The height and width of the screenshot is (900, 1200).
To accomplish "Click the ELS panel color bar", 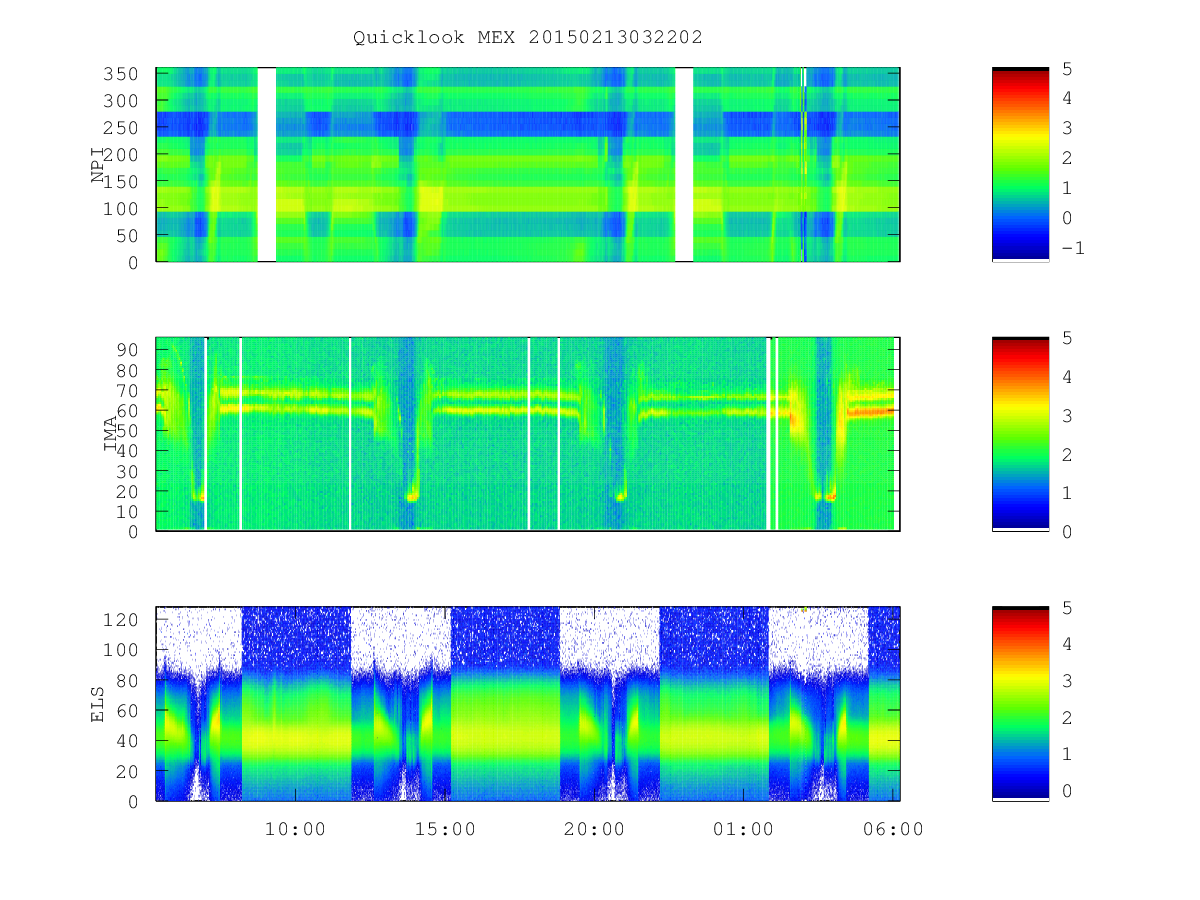I will point(1020,704).
